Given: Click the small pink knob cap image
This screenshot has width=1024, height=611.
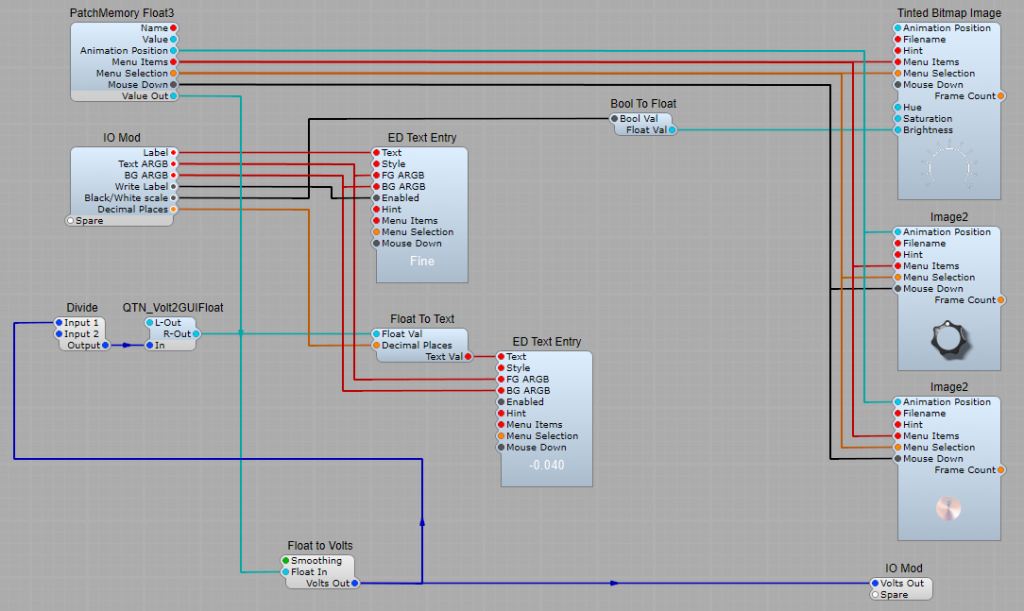Looking at the screenshot, I should 946,509.
